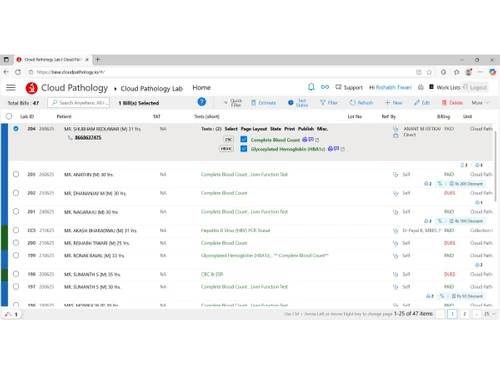Image resolution: width=500 pixels, height=375 pixels.
Task: Click patient phone number 8668637475
Action: point(88,138)
